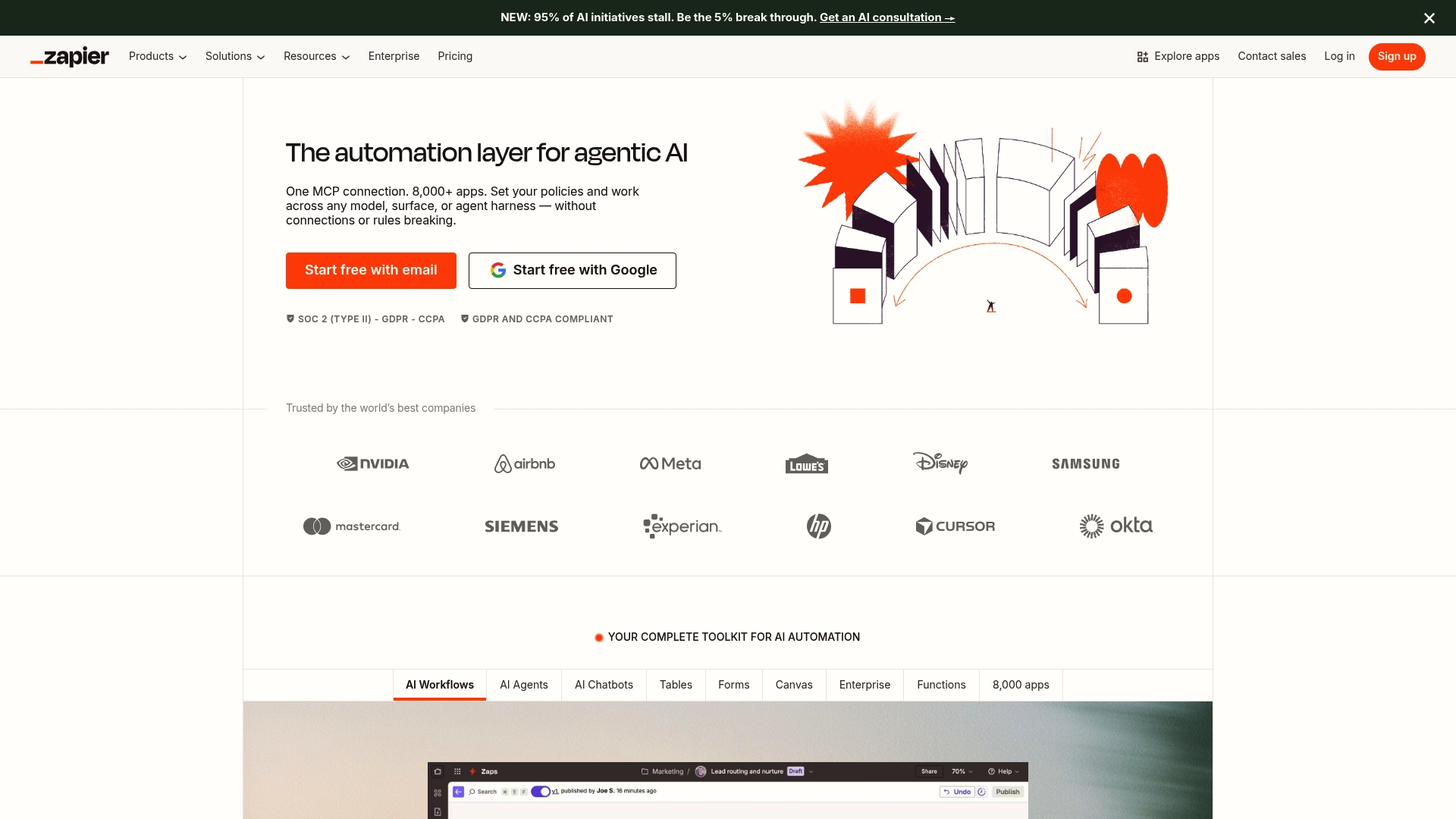The image size is (1456, 819).
Task: Open the Solutions dropdown
Action: pos(235,56)
